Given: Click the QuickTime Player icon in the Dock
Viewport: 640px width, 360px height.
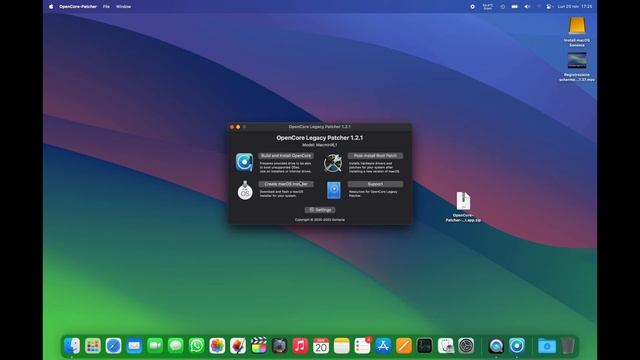Looking at the screenshot, I should click(x=496, y=346).
